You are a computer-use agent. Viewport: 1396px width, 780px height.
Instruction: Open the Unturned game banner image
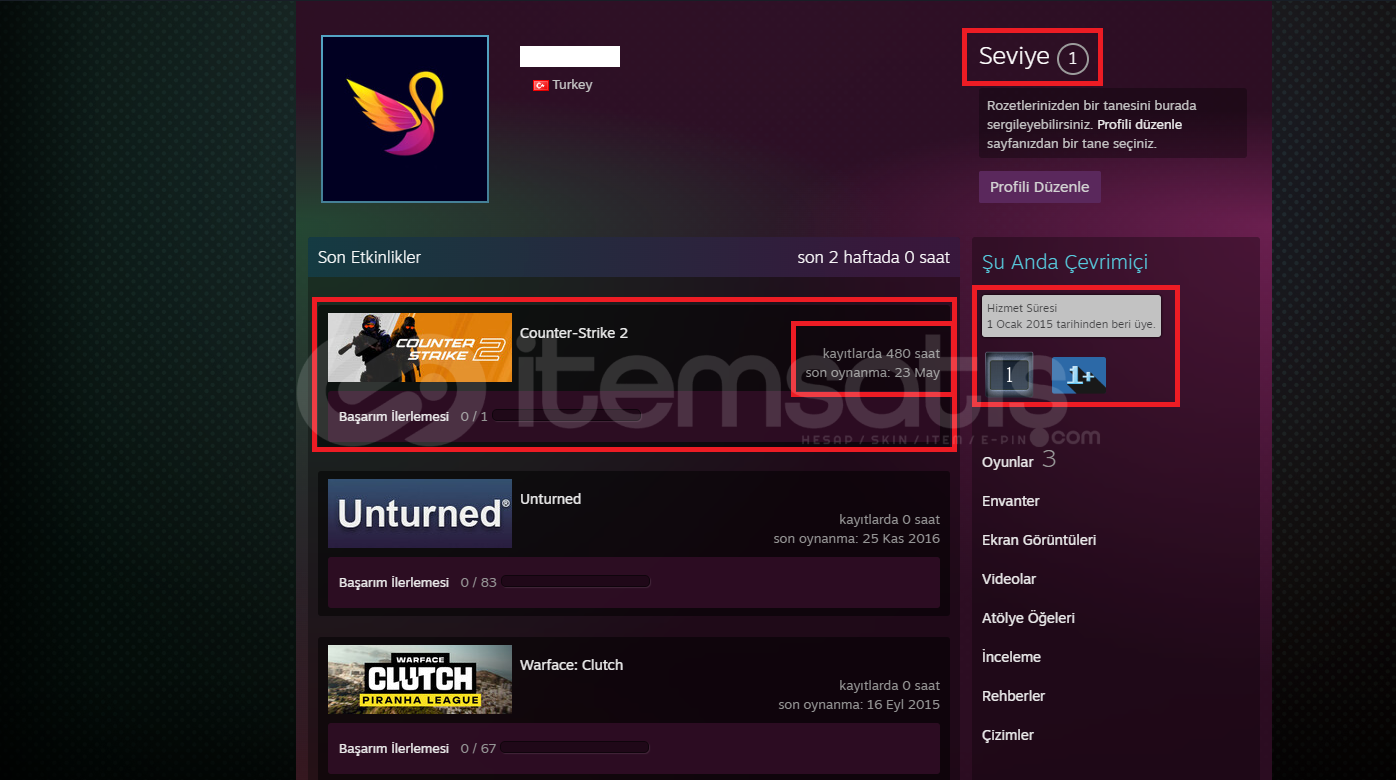click(x=420, y=514)
